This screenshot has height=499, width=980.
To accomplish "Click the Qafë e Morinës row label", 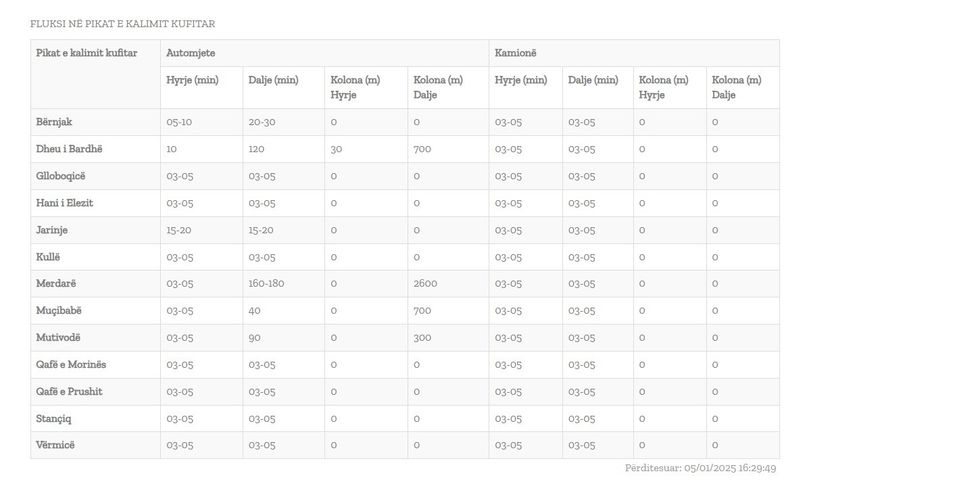I will click(71, 364).
